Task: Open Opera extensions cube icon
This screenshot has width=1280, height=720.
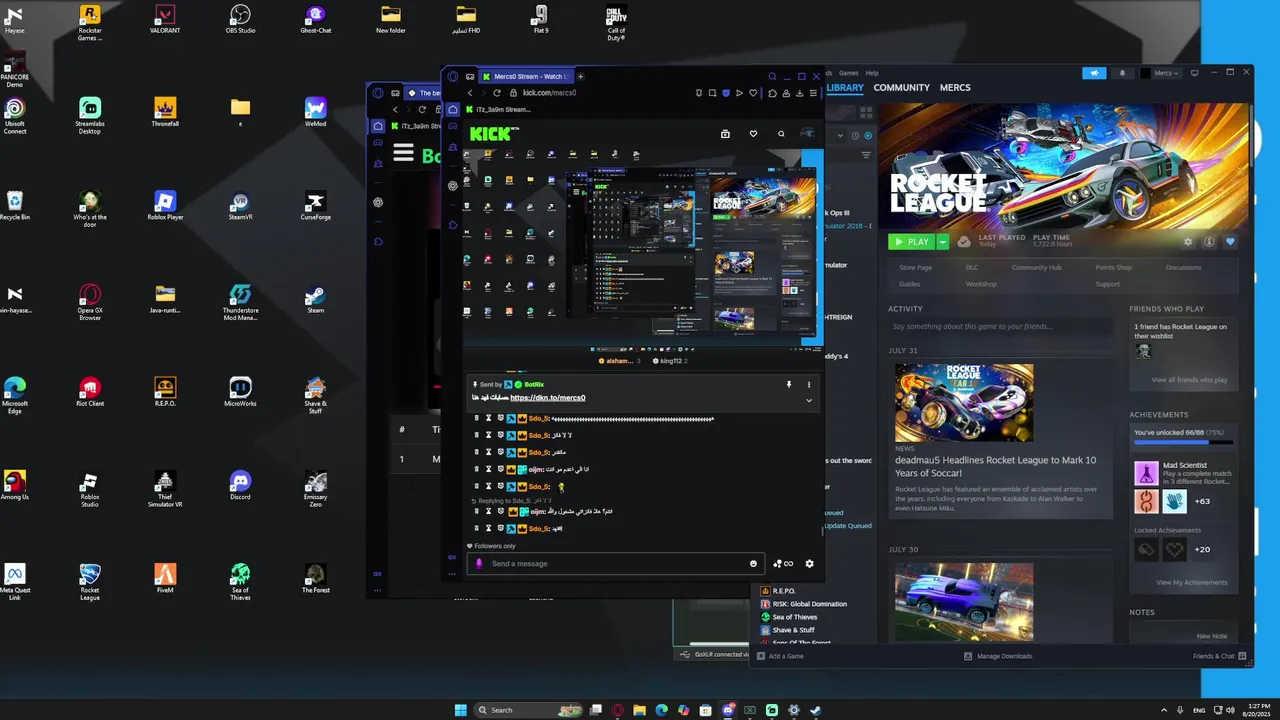Action: point(773,93)
